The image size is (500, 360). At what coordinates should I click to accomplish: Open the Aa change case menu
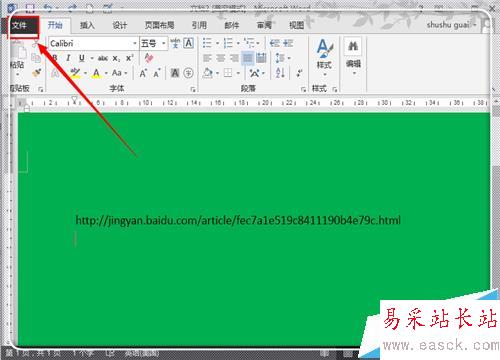(x=119, y=73)
